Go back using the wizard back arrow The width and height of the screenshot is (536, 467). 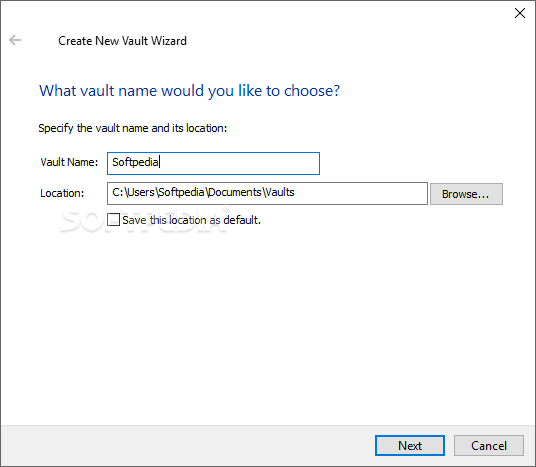[x=15, y=40]
